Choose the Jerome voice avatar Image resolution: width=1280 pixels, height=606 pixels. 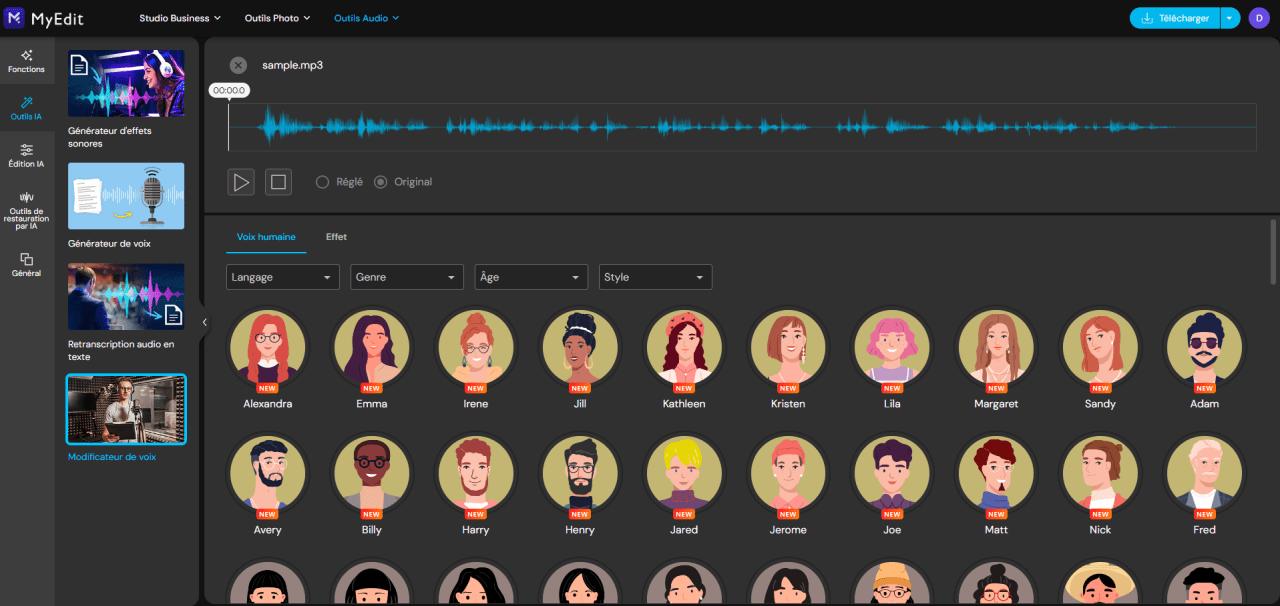point(788,473)
